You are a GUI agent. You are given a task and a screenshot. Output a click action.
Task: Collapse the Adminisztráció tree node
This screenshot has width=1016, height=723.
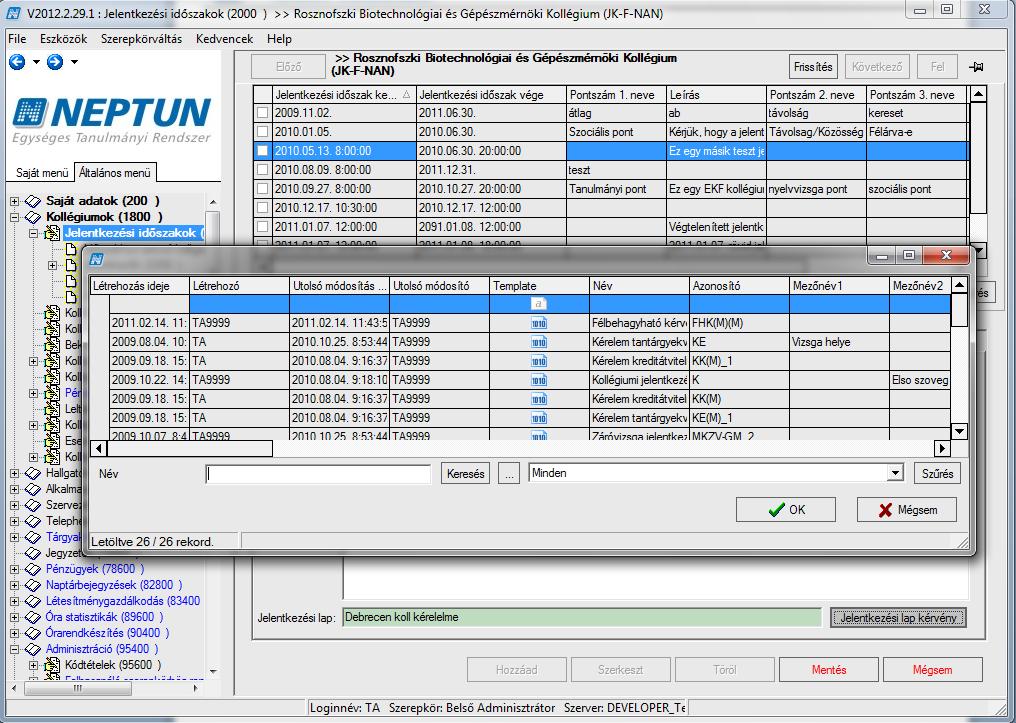tap(15, 648)
